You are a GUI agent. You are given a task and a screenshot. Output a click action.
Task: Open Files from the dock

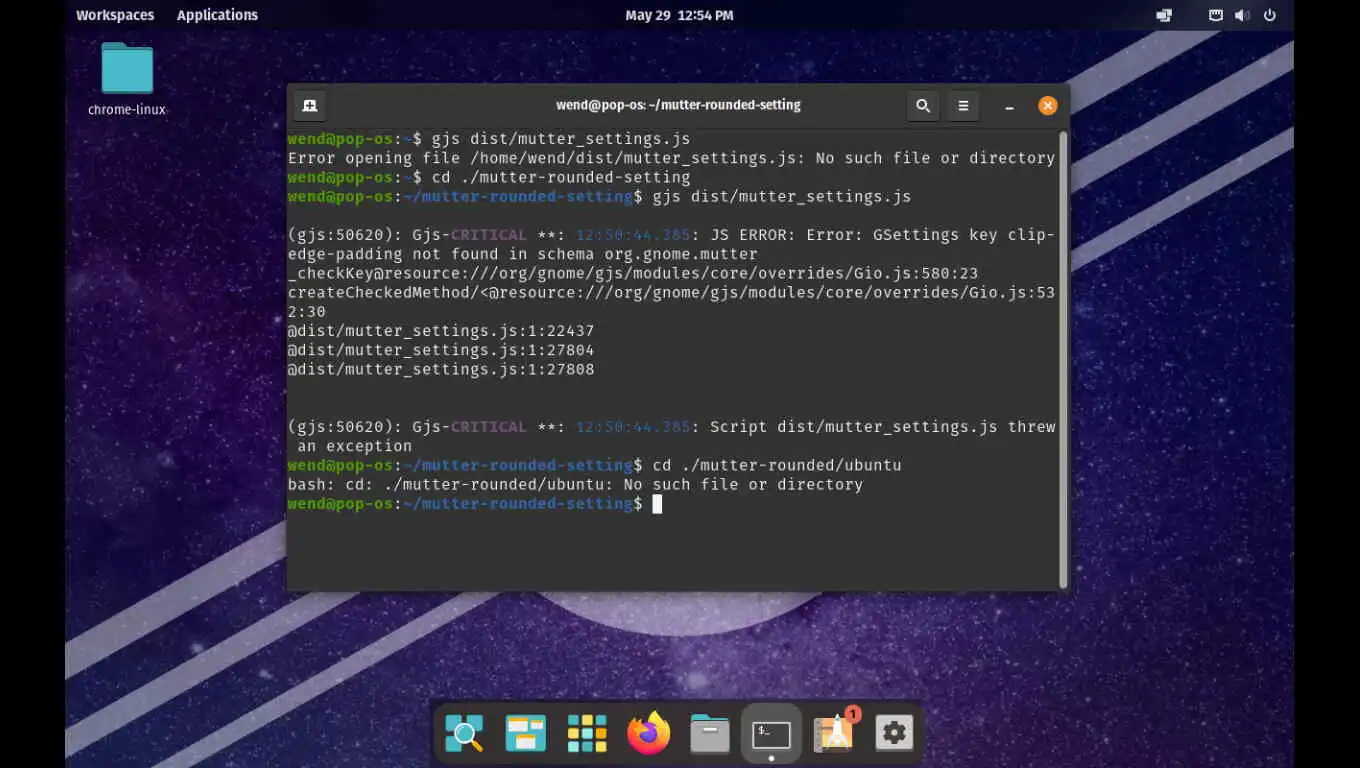click(710, 734)
